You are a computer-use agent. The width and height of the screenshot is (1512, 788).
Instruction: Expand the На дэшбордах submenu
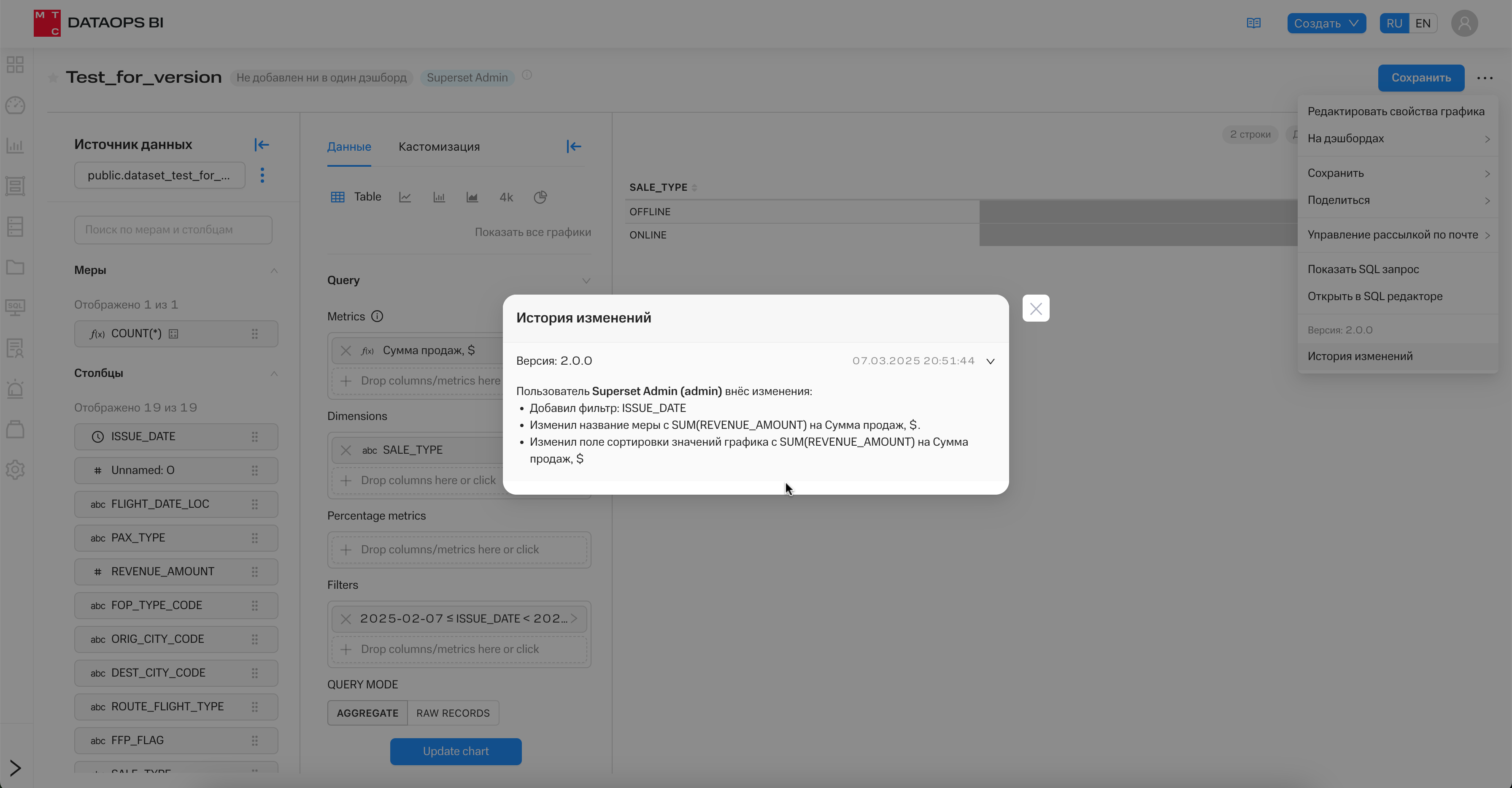click(x=1398, y=138)
